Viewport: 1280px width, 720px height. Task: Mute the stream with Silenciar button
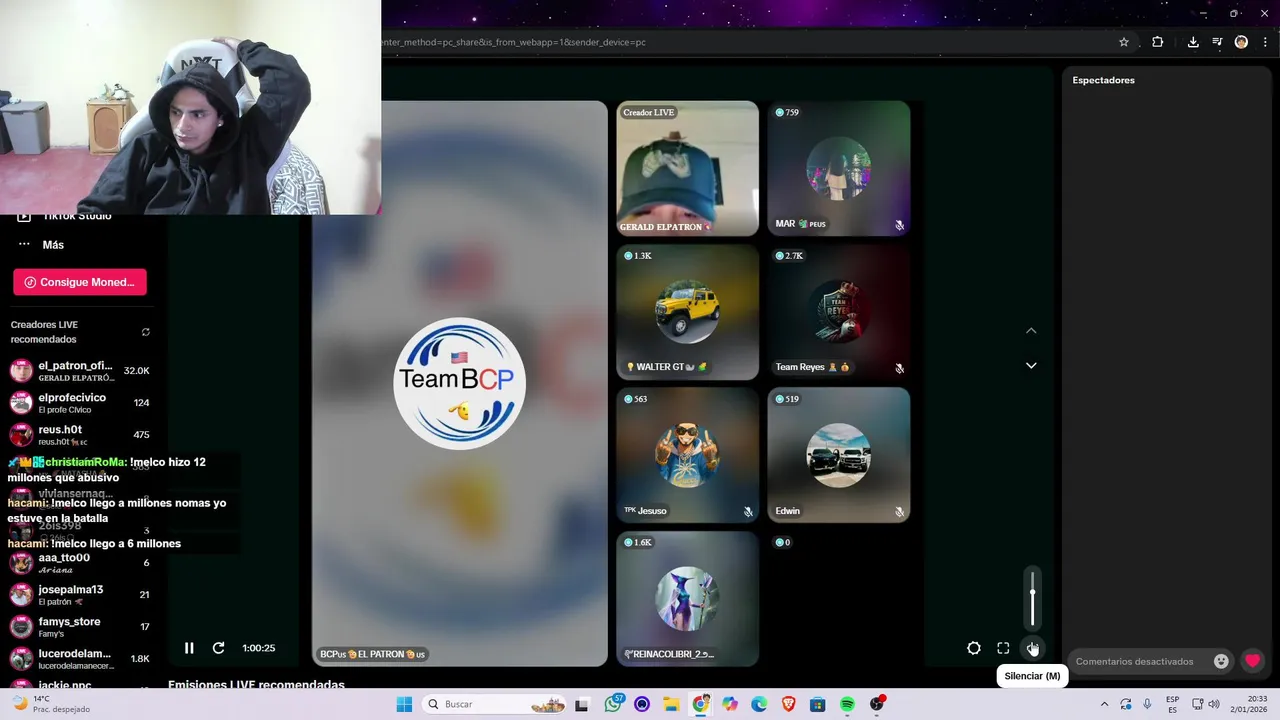(x=1032, y=648)
